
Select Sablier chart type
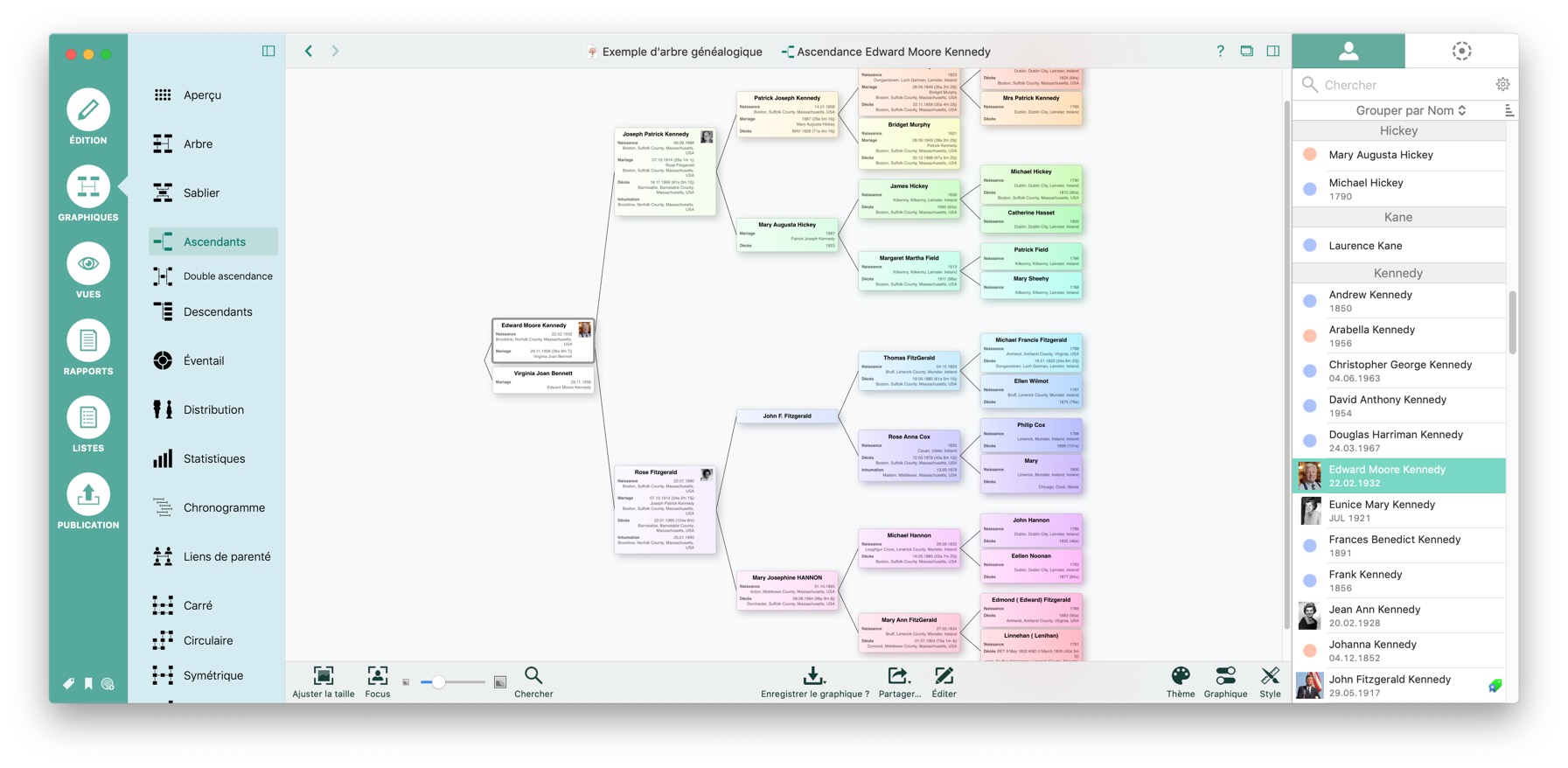pos(213,192)
